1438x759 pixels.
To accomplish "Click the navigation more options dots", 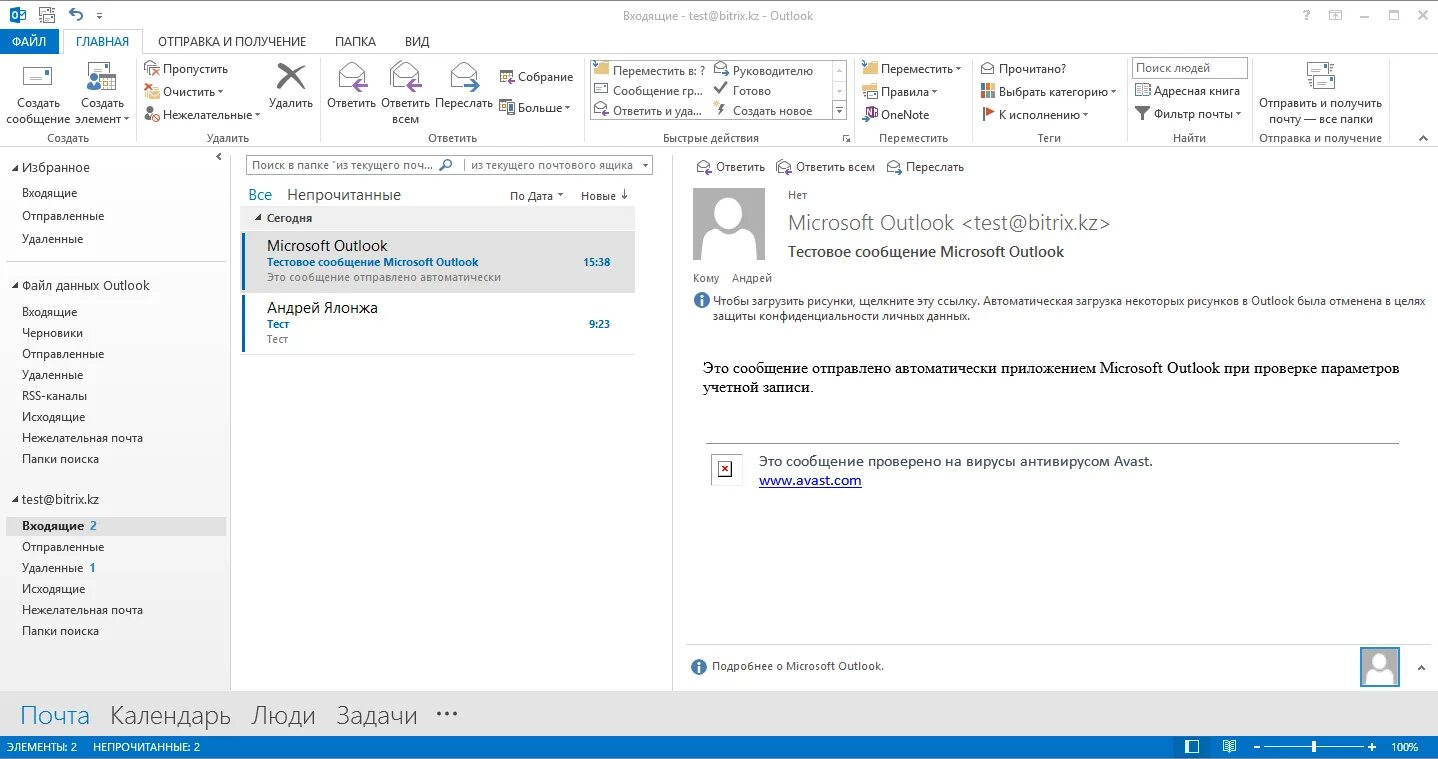I will (447, 714).
